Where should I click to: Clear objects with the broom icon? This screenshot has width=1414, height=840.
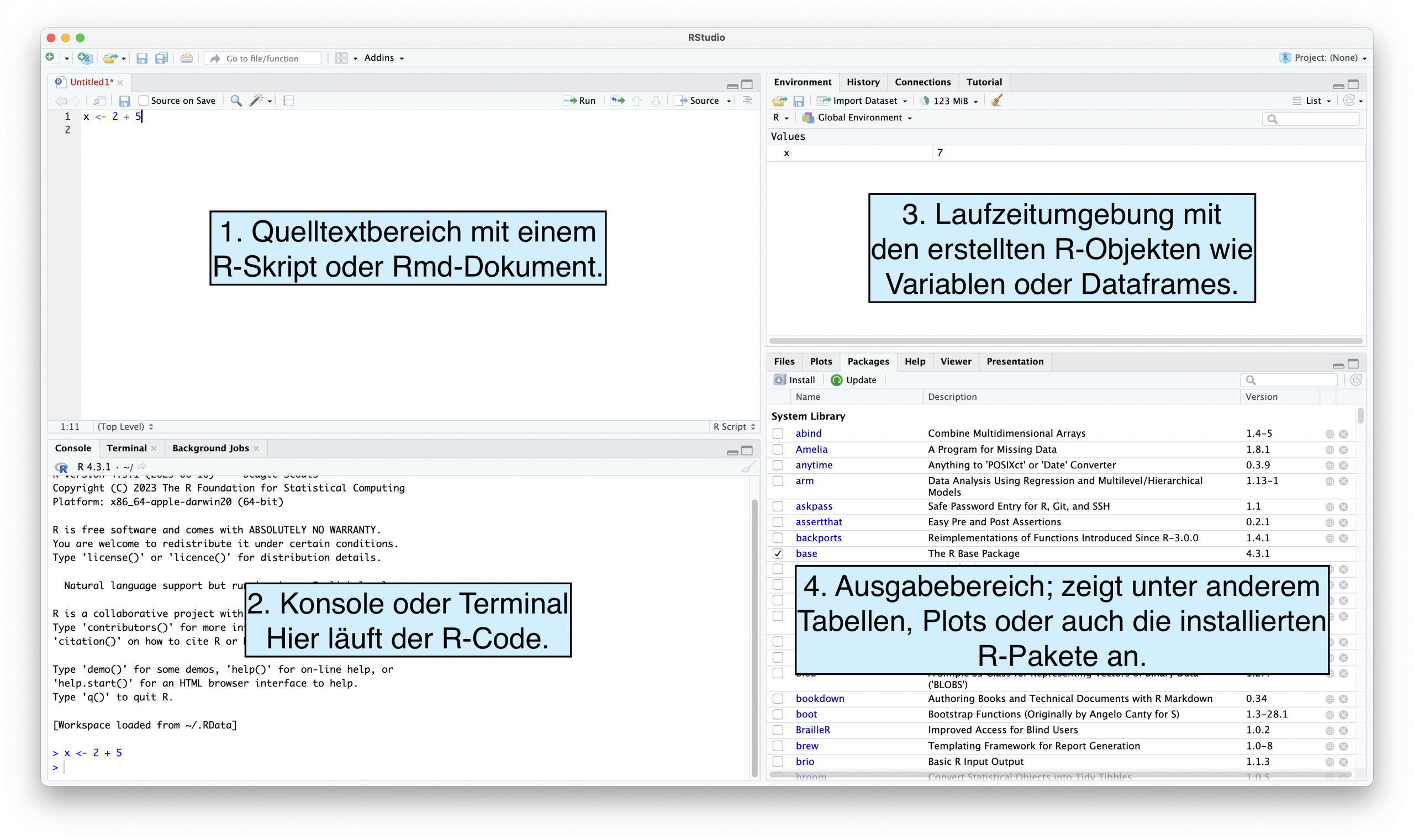coord(997,101)
